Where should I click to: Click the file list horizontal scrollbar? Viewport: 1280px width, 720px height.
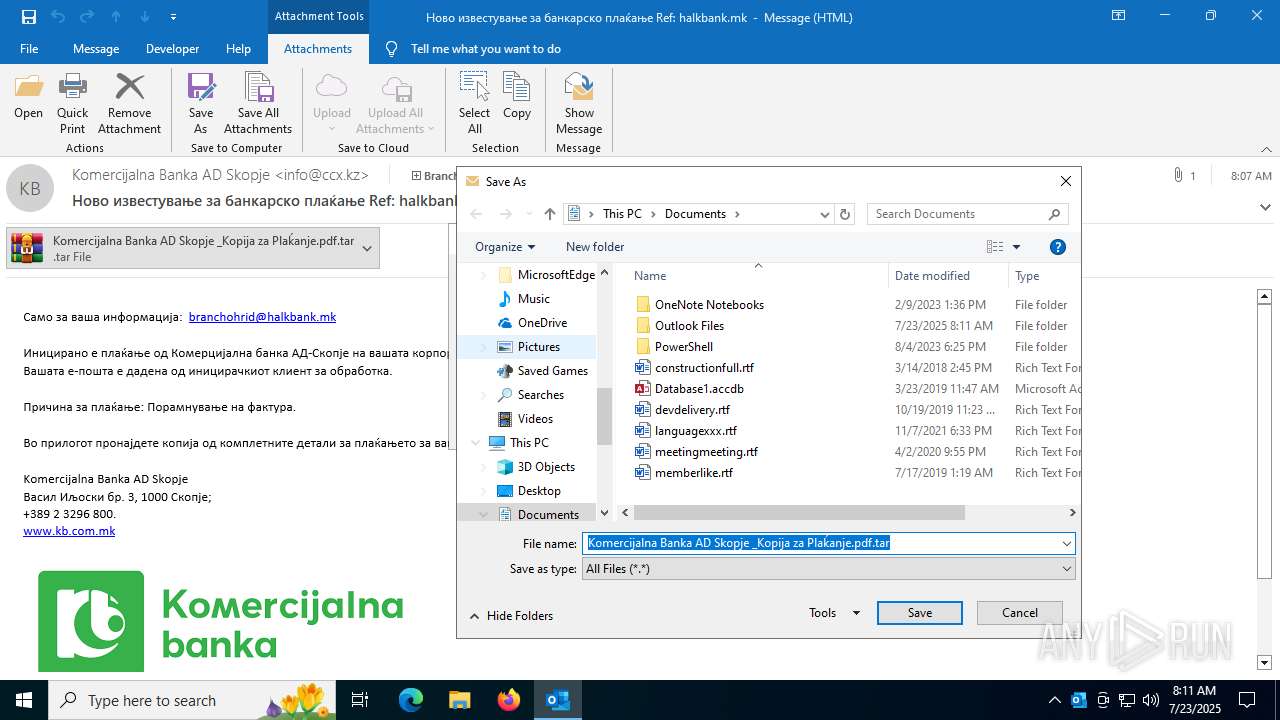799,513
